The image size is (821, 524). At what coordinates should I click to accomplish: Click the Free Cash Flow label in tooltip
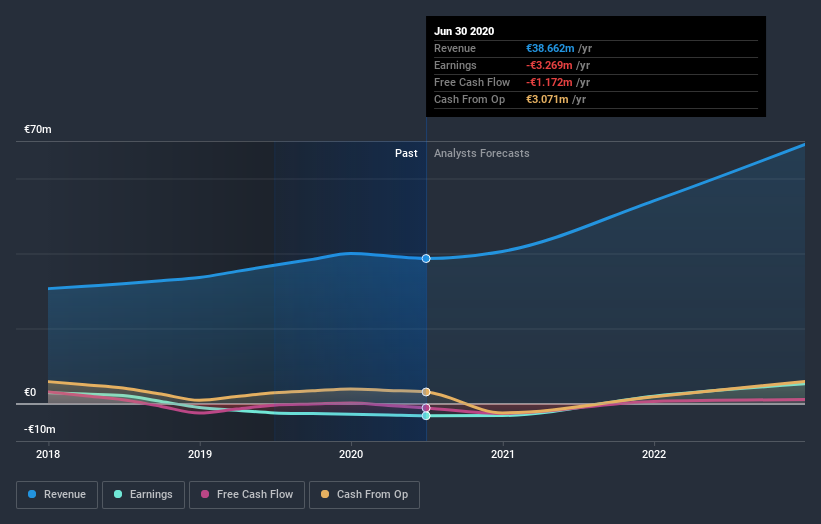472,82
